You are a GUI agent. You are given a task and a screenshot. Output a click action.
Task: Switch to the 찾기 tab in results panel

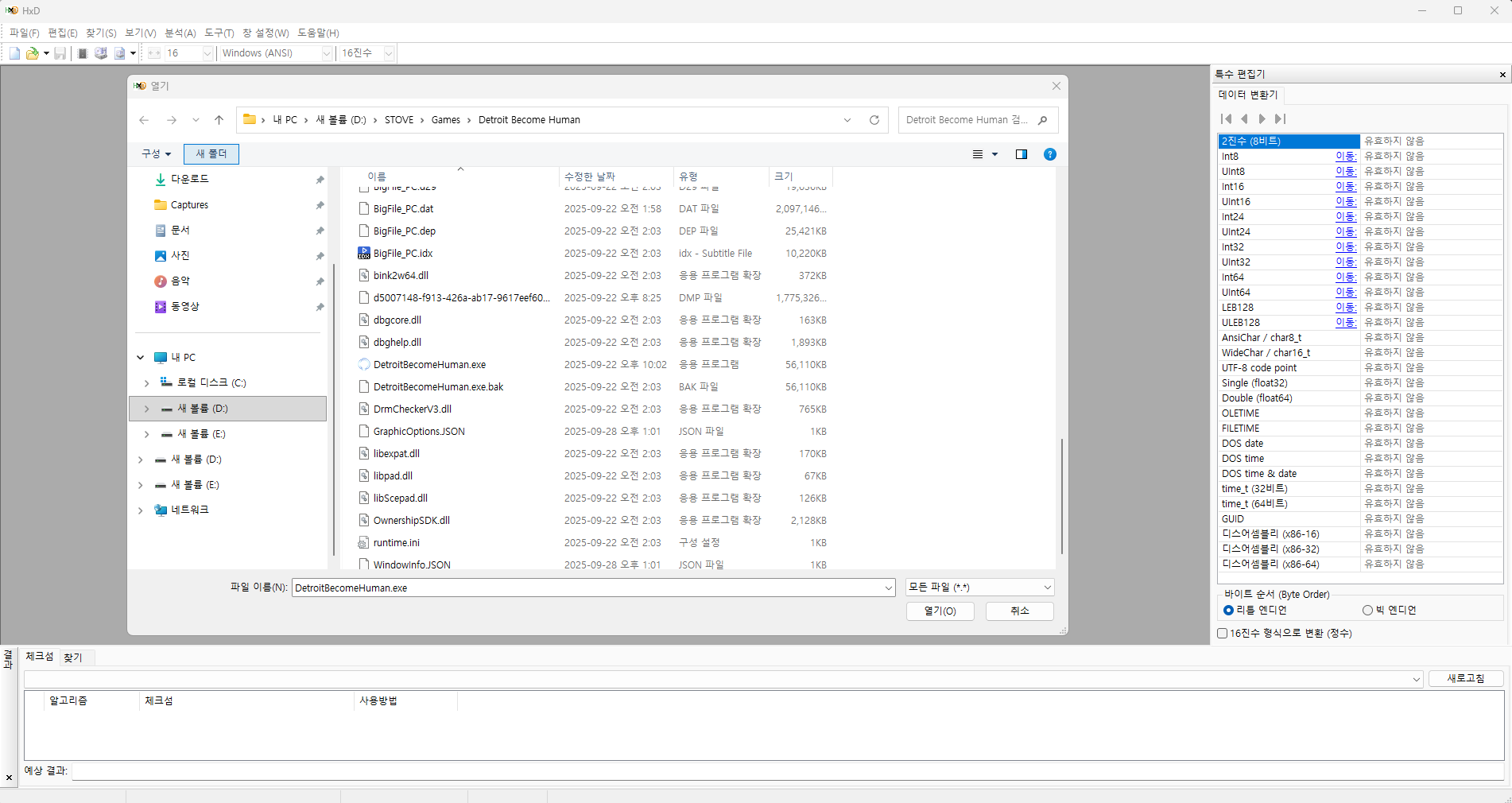73,658
